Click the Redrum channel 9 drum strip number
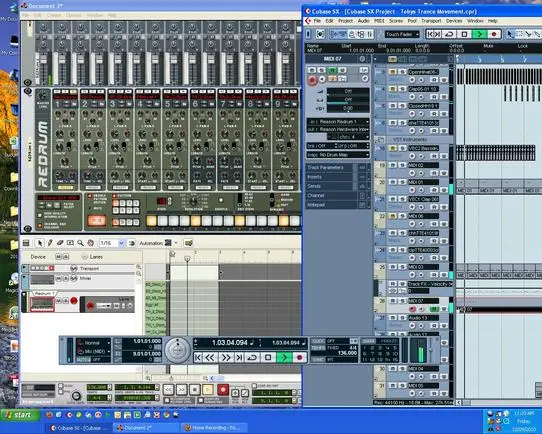This screenshot has width=542, height=434. coord(278,104)
